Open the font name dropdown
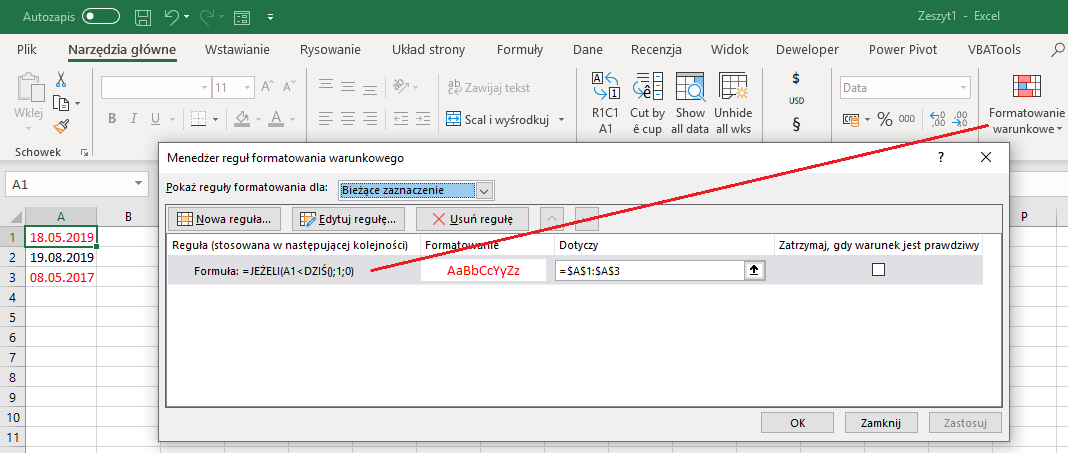 coord(205,88)
